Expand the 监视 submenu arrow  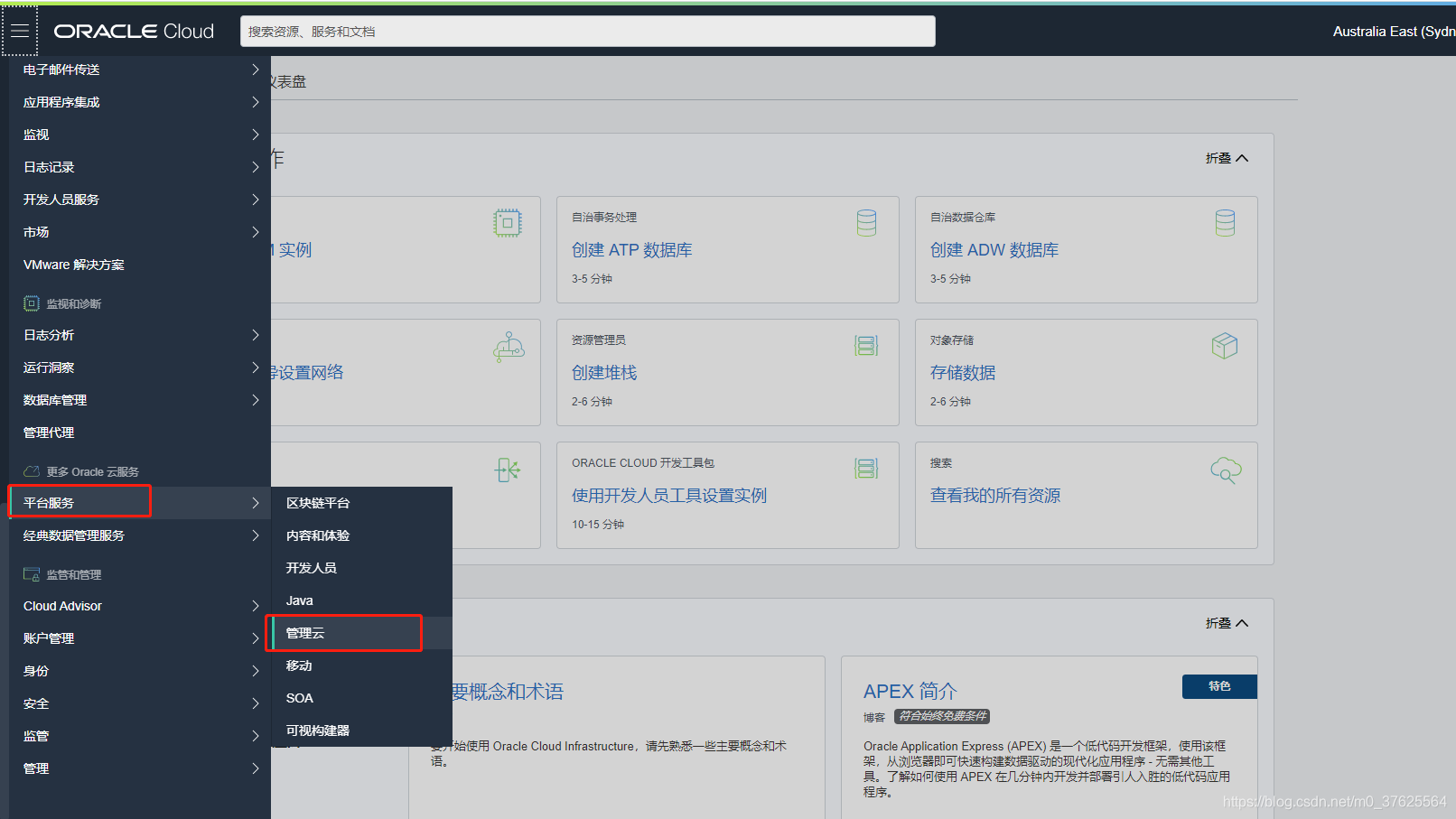(x=256, y=135)
